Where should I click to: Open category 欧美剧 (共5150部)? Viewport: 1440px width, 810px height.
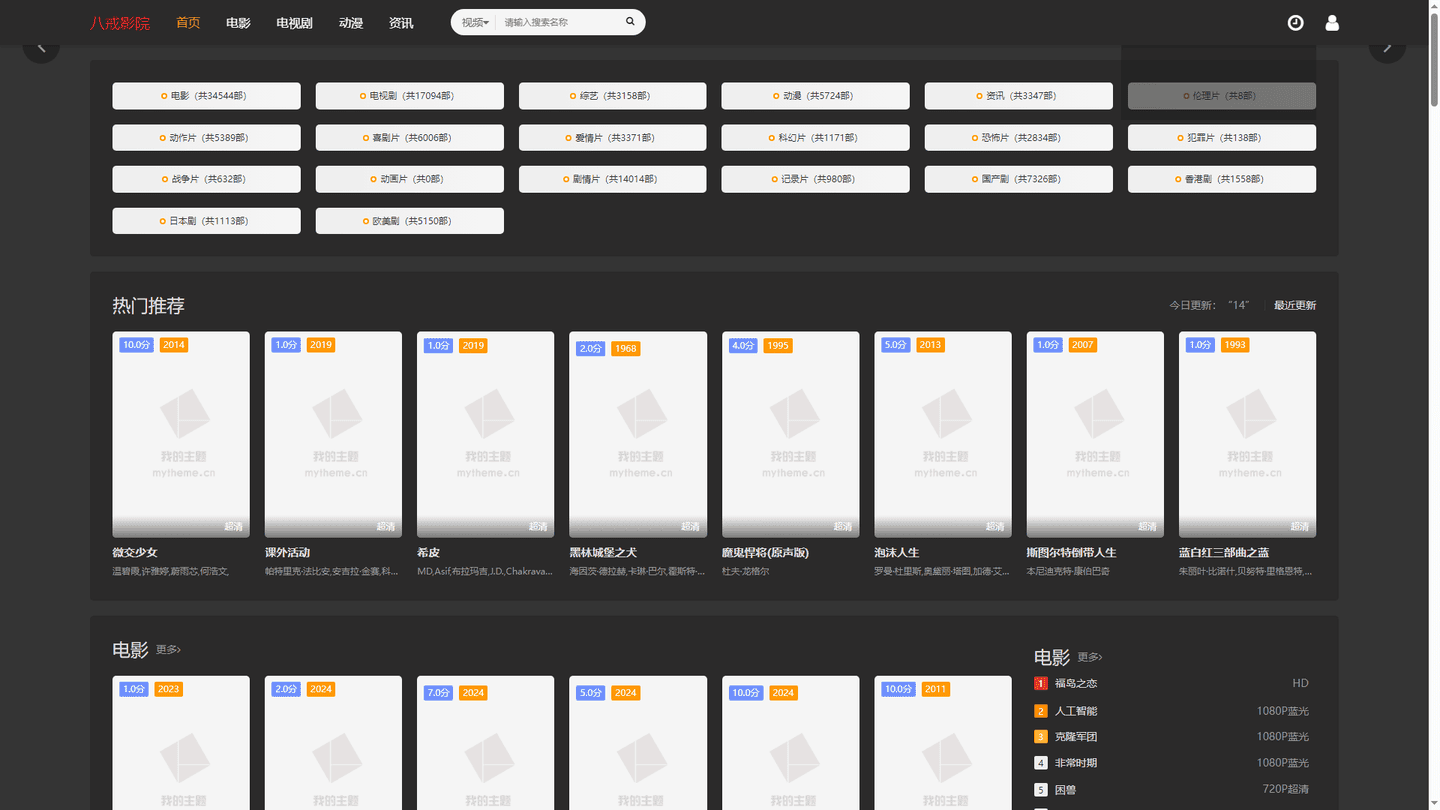pyautogui.click(x=410, y=221)
